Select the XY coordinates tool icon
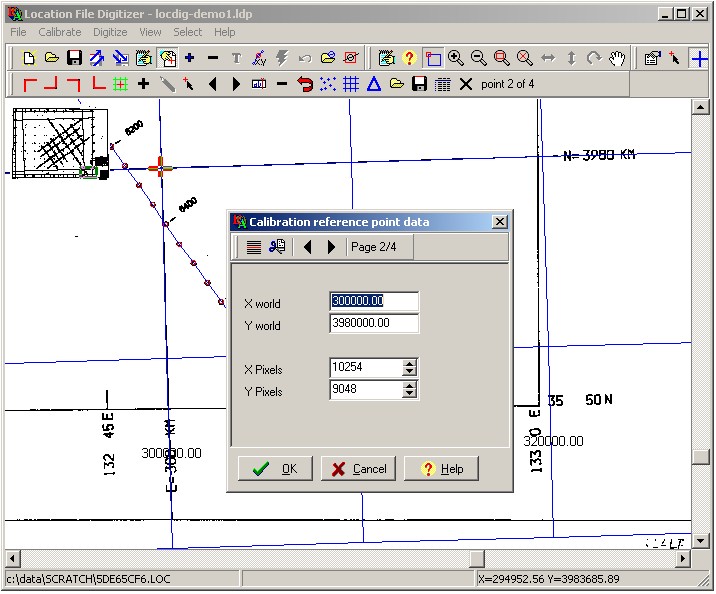 coord(259,58)
